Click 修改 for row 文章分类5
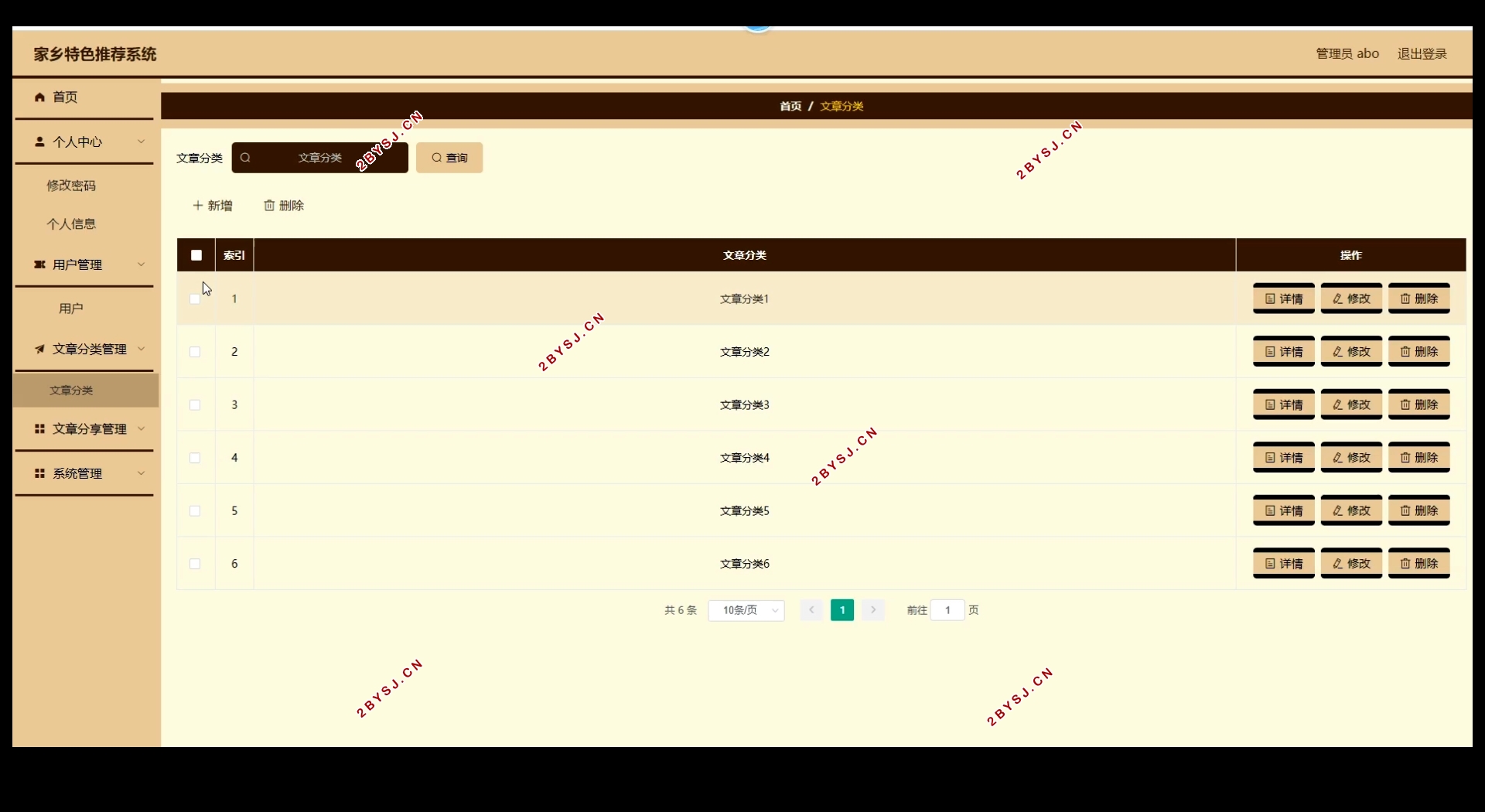The width and height of the screenshot is (1485, 812). [1351, 510]
